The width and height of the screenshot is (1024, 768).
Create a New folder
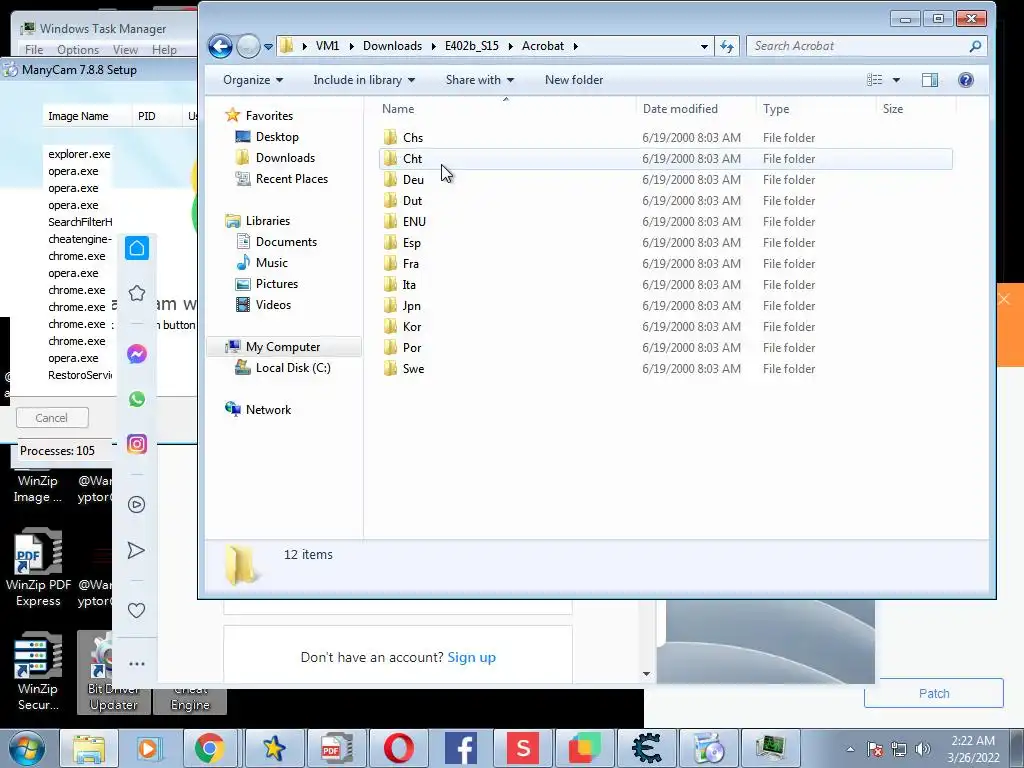tap(574, 80)
